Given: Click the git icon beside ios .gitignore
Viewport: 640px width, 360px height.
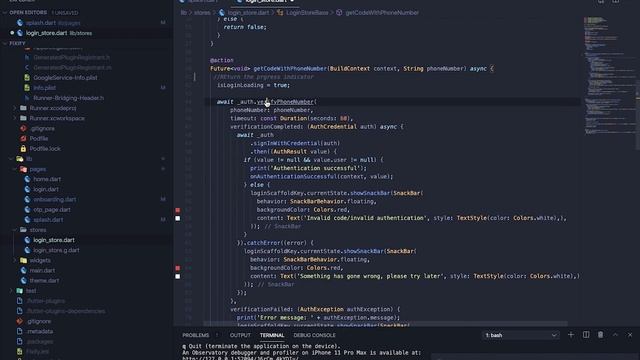Looking at the screenshot, I should [x=23, y=128].
